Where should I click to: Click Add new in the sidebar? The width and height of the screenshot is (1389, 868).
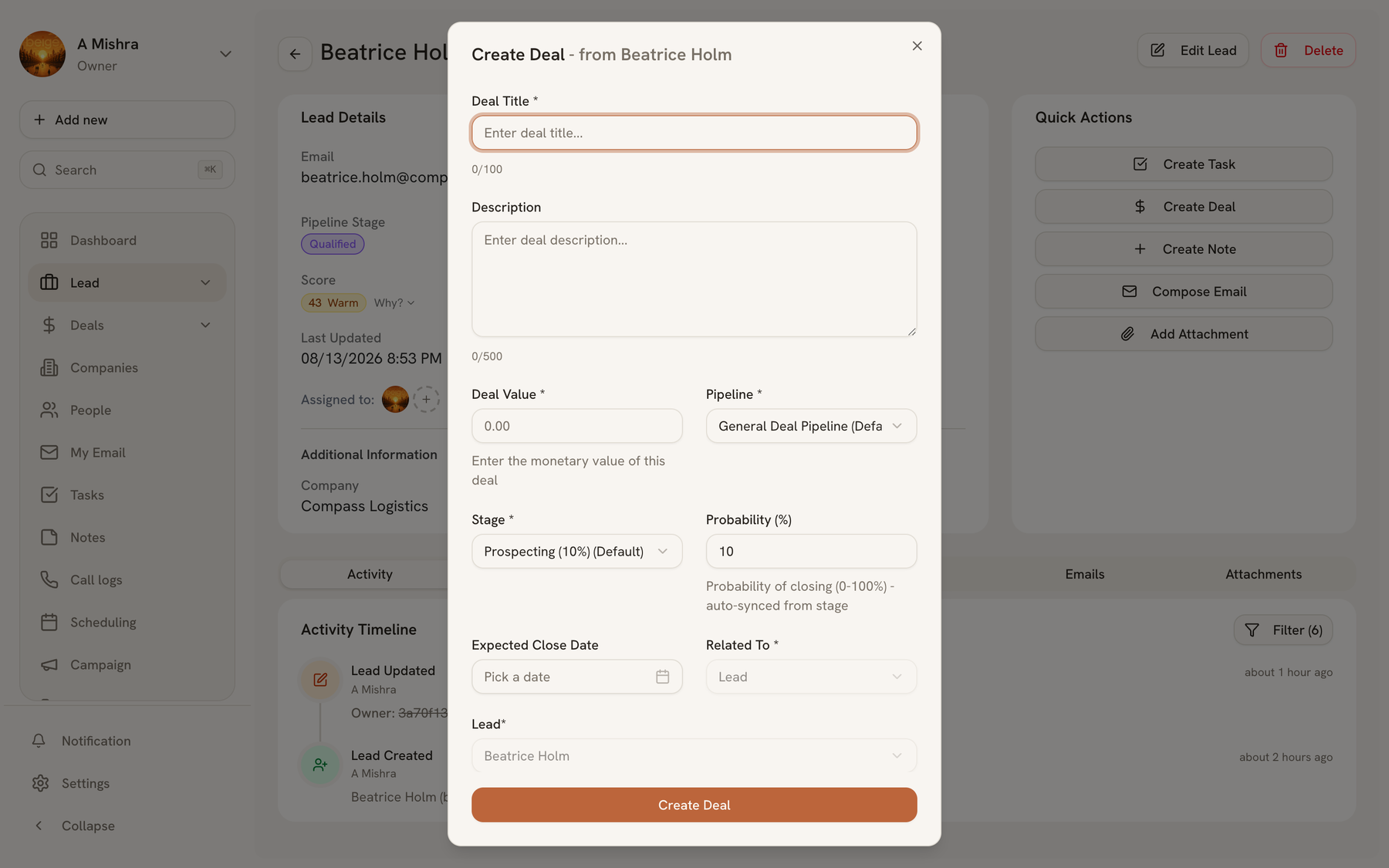(127, 120)
